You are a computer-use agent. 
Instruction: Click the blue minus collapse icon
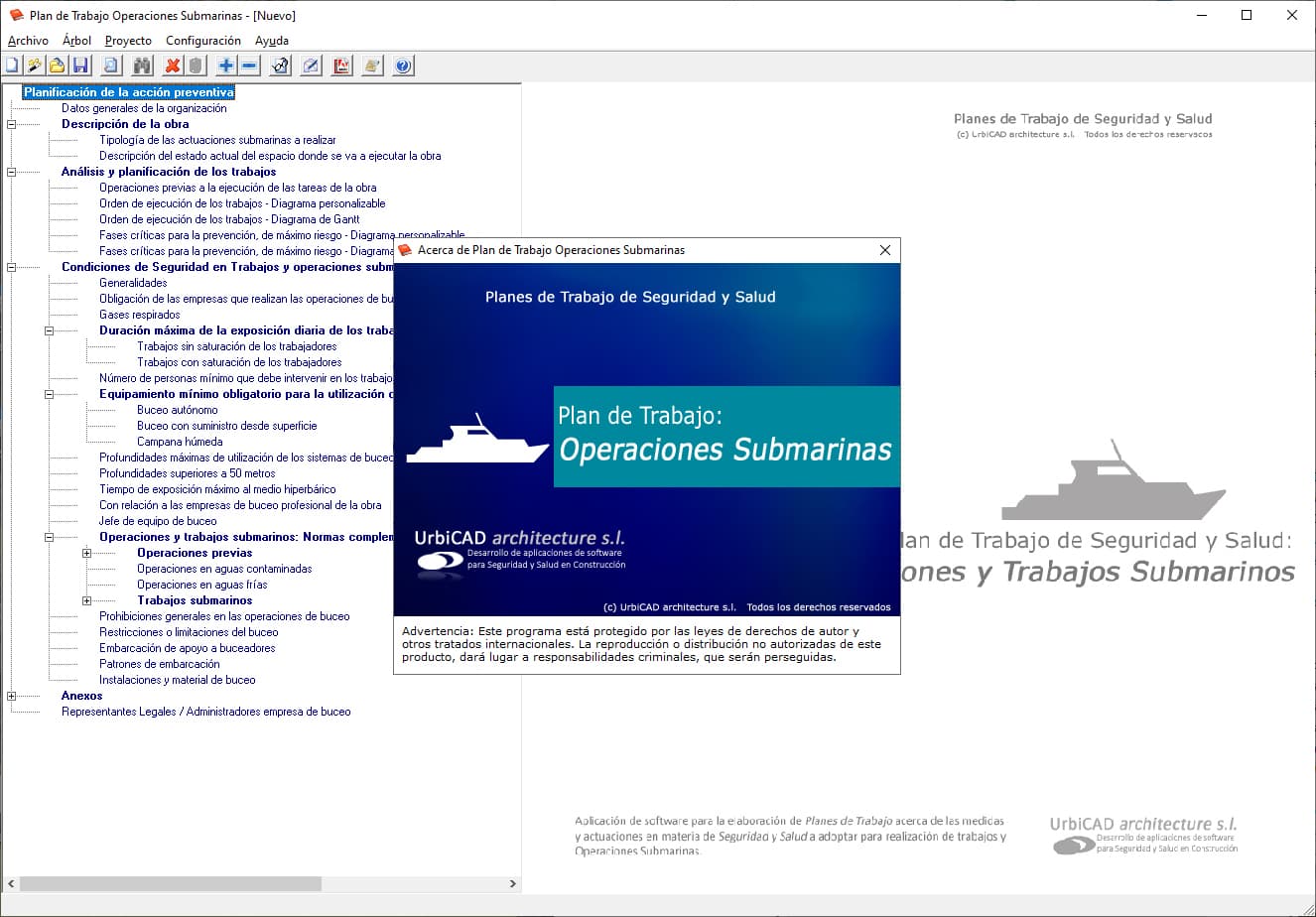[x=249, y=66]
